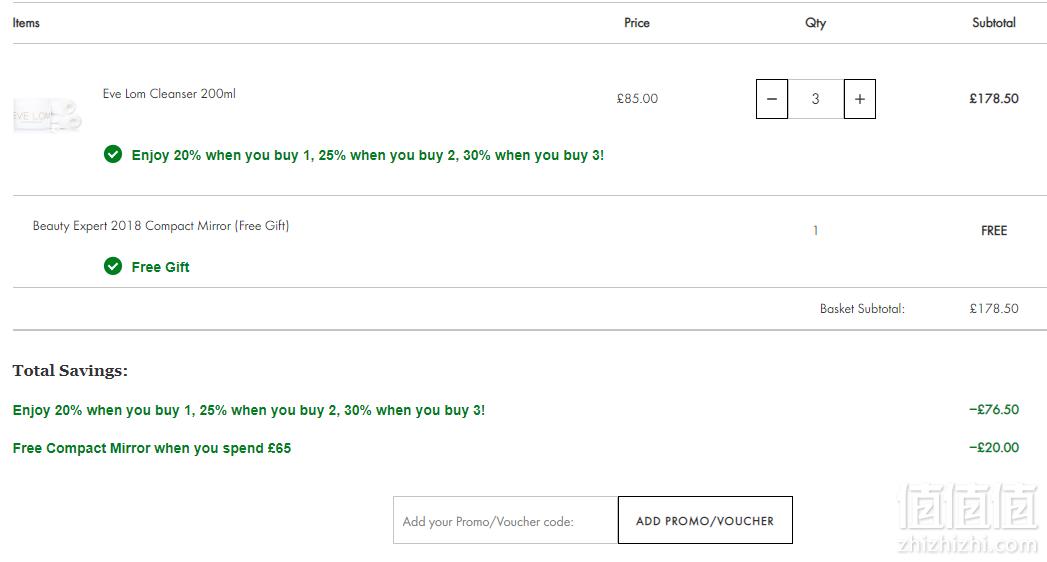Click the ADD PROMO/VOUCHER button
Screen dimensions: 1047x562
tap(705, 520)
